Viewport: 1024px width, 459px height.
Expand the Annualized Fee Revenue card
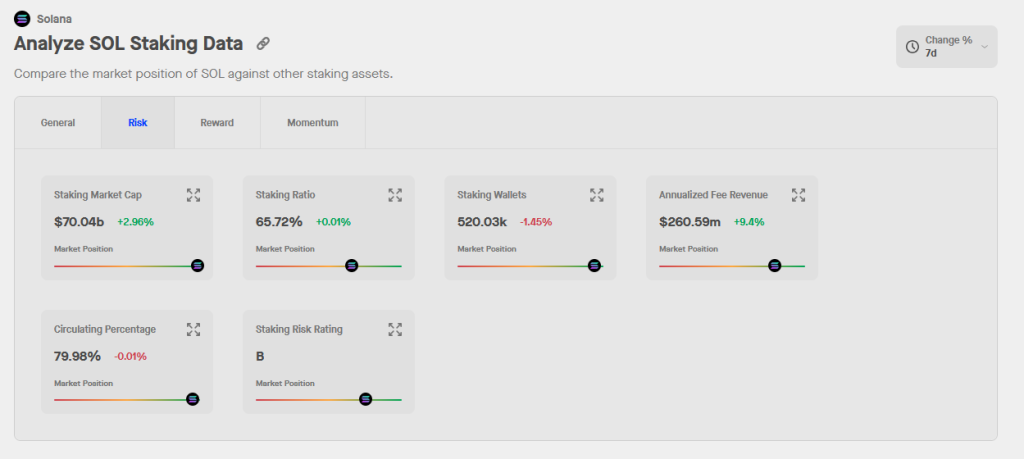tap(799, 195)
